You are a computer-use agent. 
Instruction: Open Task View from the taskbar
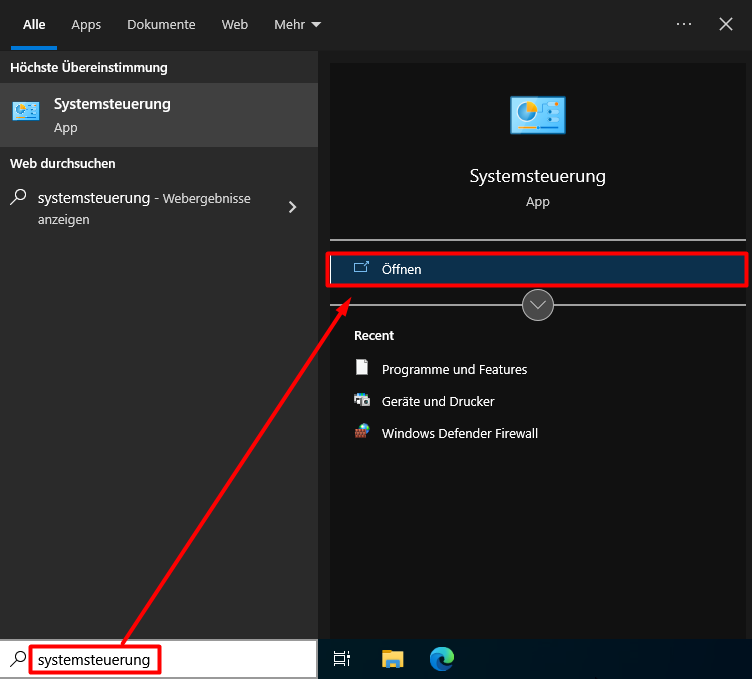342,659
